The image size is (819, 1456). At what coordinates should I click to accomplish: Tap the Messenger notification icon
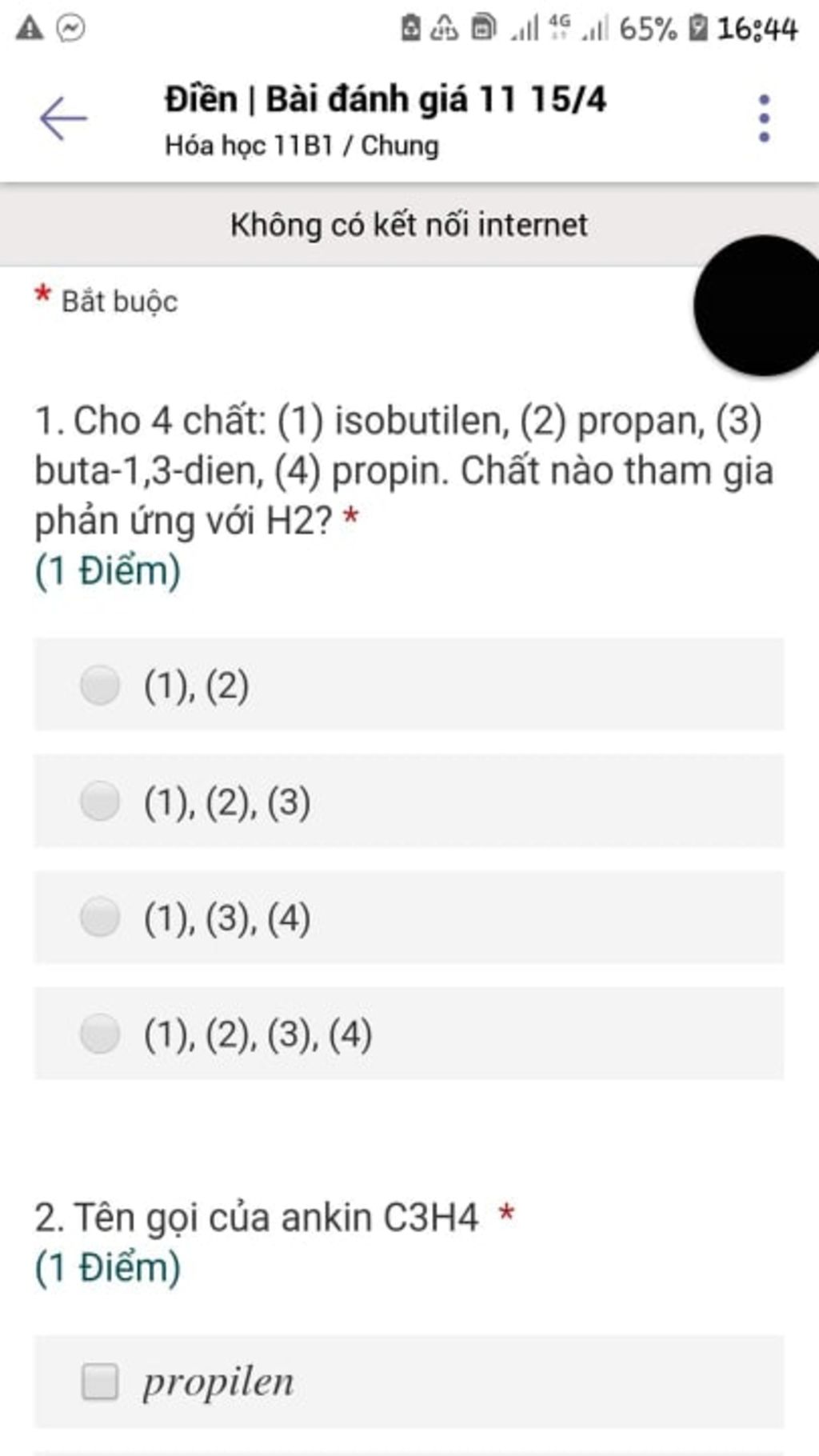click(x=71, y=29)
